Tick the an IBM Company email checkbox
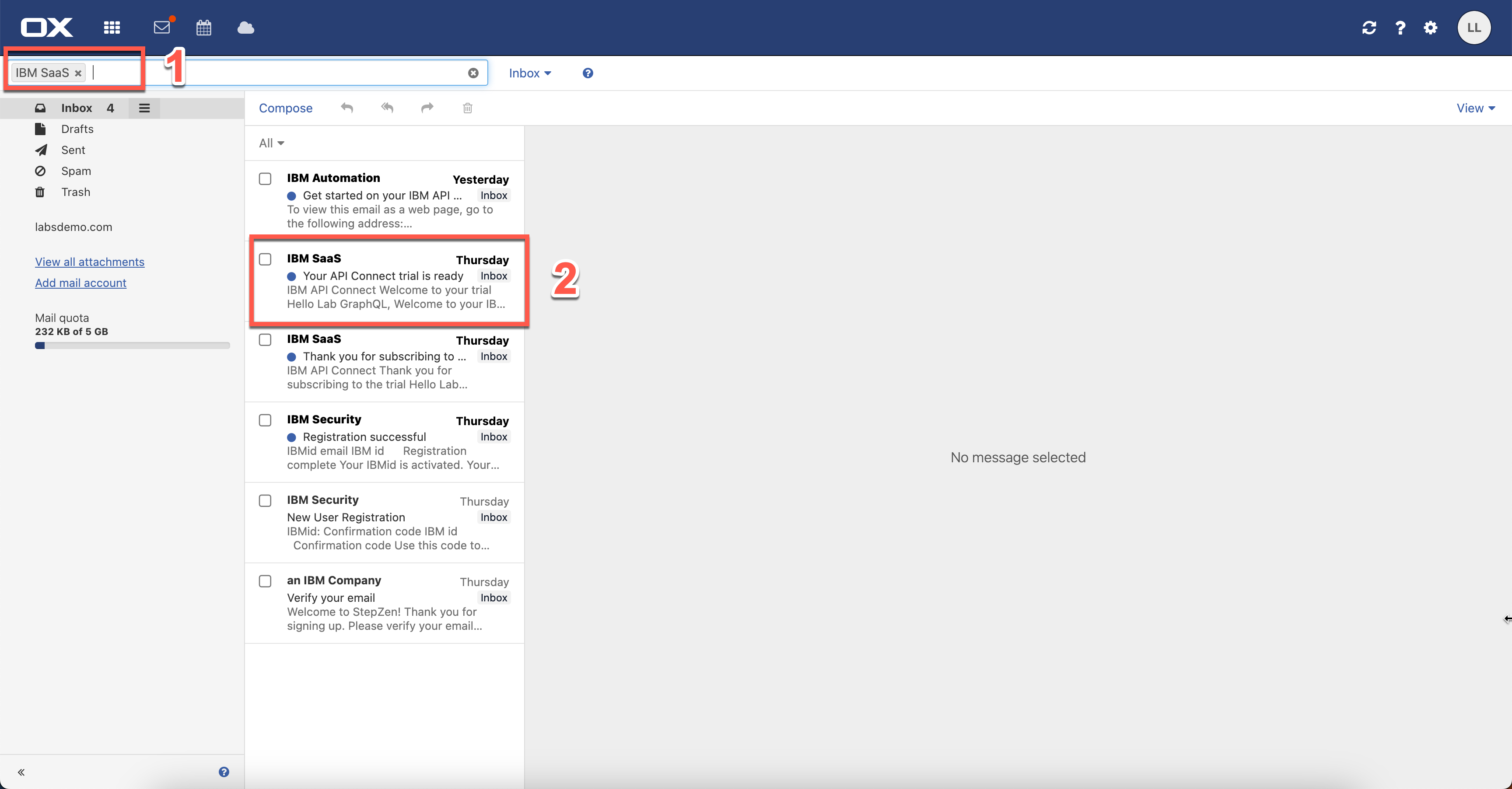The image size is (1512, 789). pyautogui.click(x=265, y=581)
